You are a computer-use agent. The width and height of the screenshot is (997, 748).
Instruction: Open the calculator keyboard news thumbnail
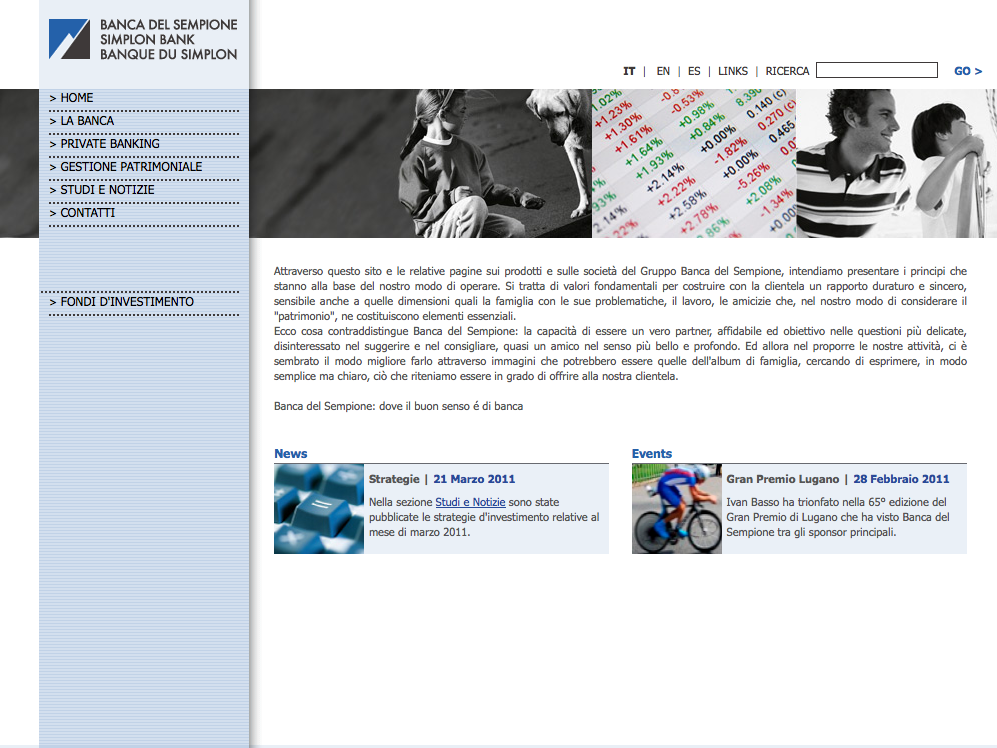point(319,509)
